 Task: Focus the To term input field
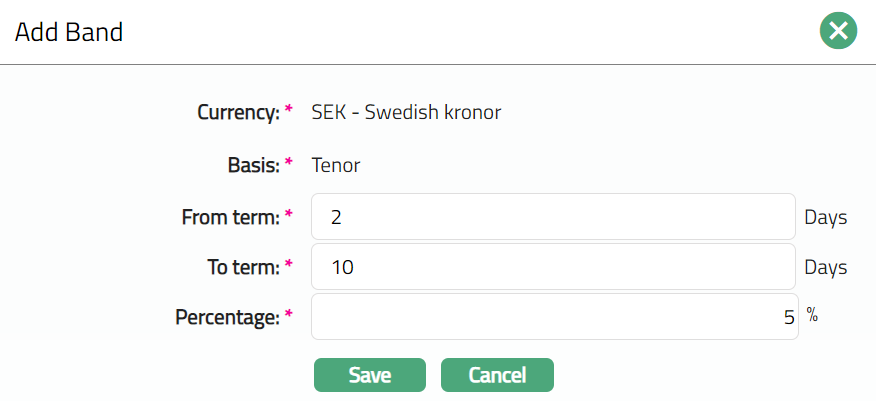(x=553, y=267)
